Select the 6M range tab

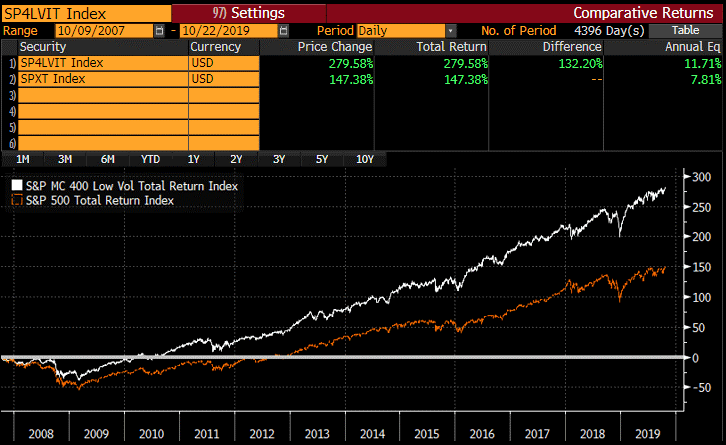[107, 159]
